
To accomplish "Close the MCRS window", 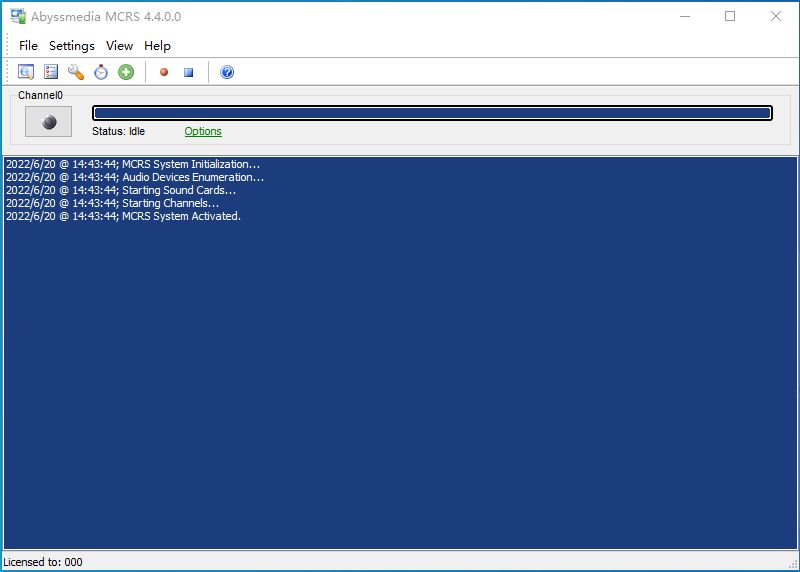I will click(776, 16).
